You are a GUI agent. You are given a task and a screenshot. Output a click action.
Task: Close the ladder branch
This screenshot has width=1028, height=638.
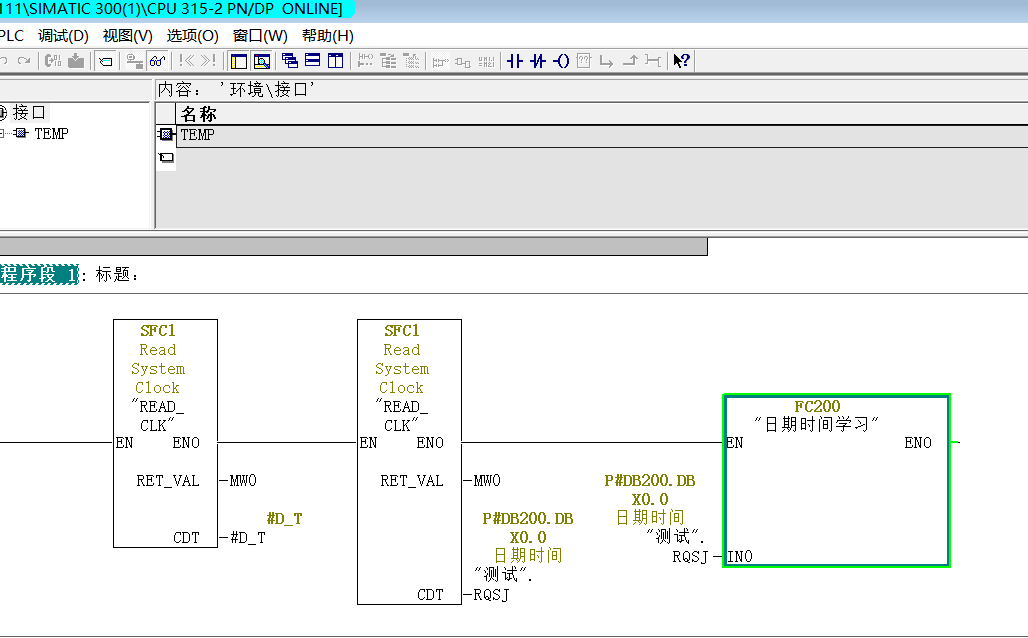[629, 61]
